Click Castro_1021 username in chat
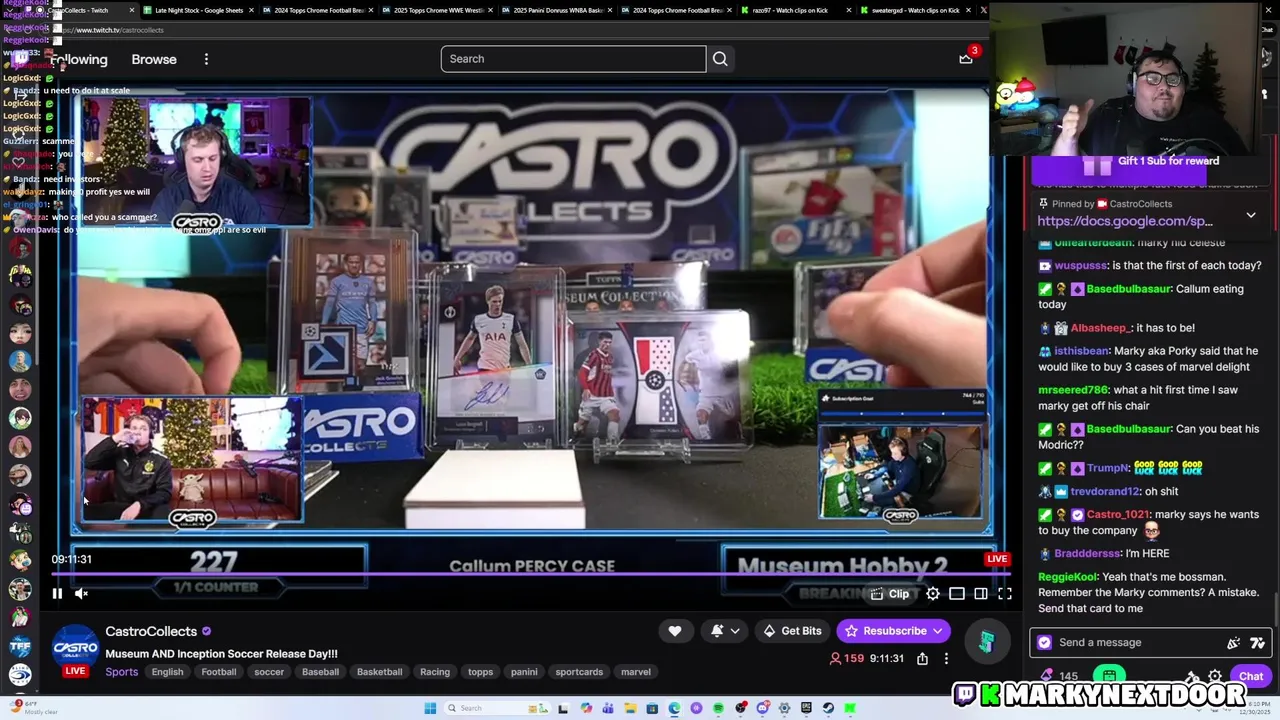The width and height of the screenshot is (1280, 720). tap(1117, 515)
